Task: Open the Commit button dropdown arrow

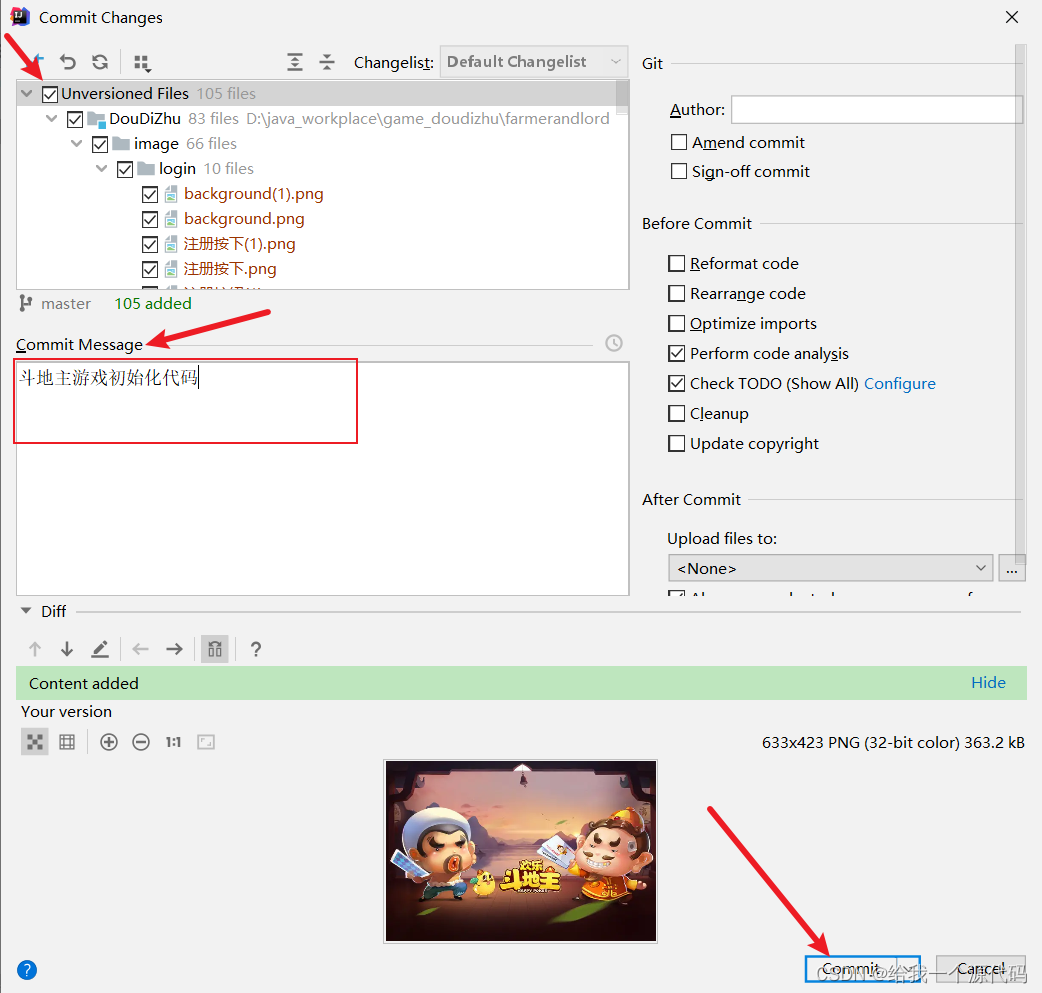Action: [908, 969]
